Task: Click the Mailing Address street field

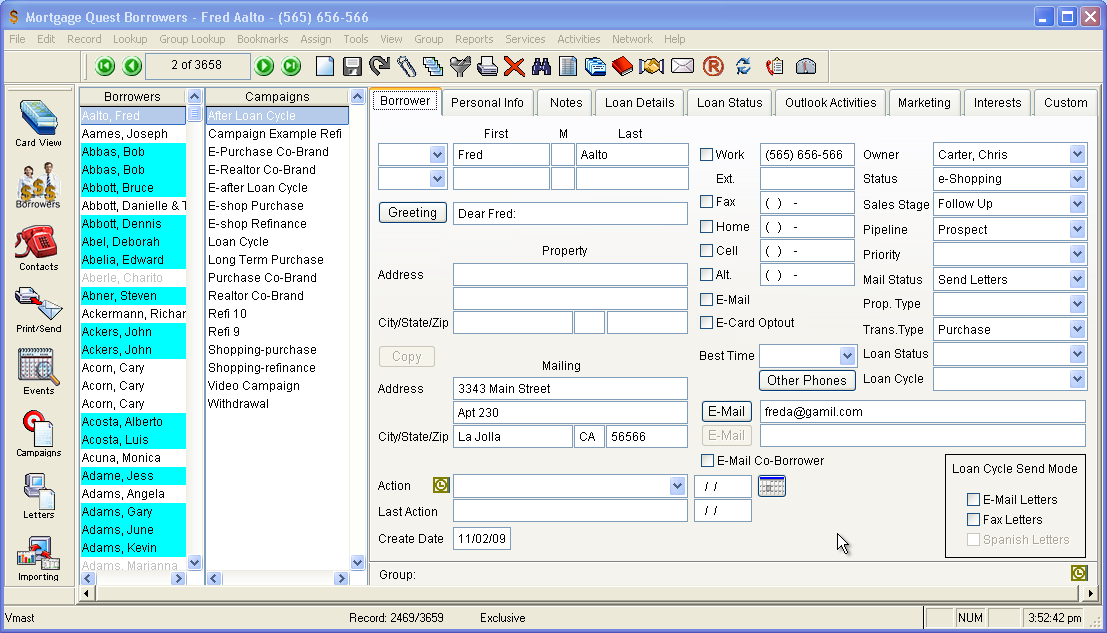Action: (570, 389)
